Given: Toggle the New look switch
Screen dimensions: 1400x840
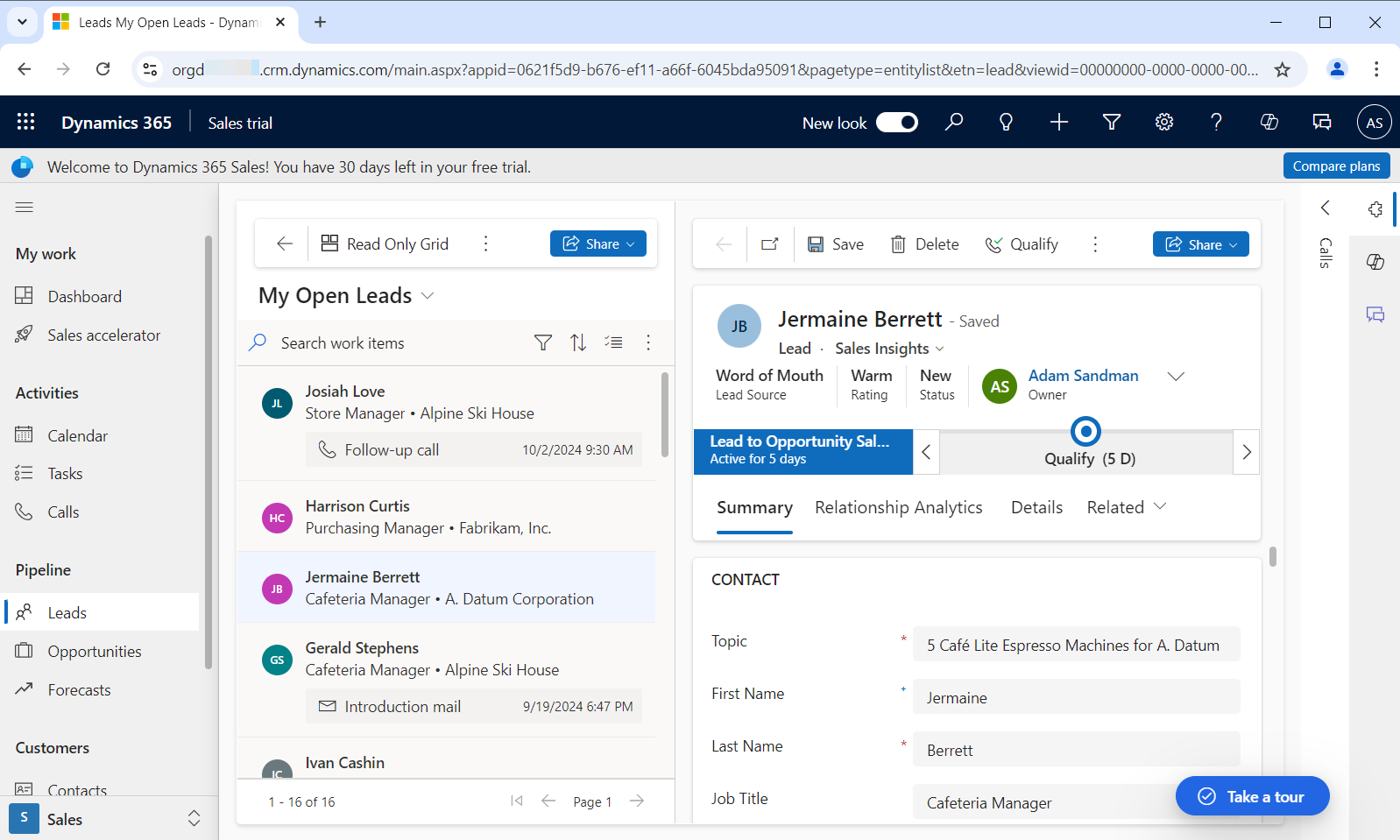Looking at the screenshot, I should [897, 123].
